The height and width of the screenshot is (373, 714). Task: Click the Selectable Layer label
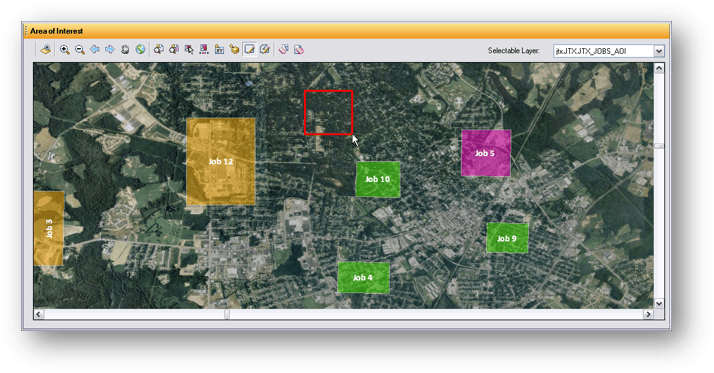point(513,51)
